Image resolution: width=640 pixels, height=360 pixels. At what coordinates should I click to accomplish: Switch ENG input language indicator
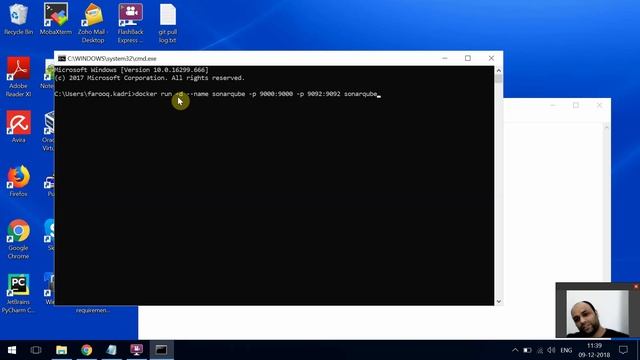(566, 350)
